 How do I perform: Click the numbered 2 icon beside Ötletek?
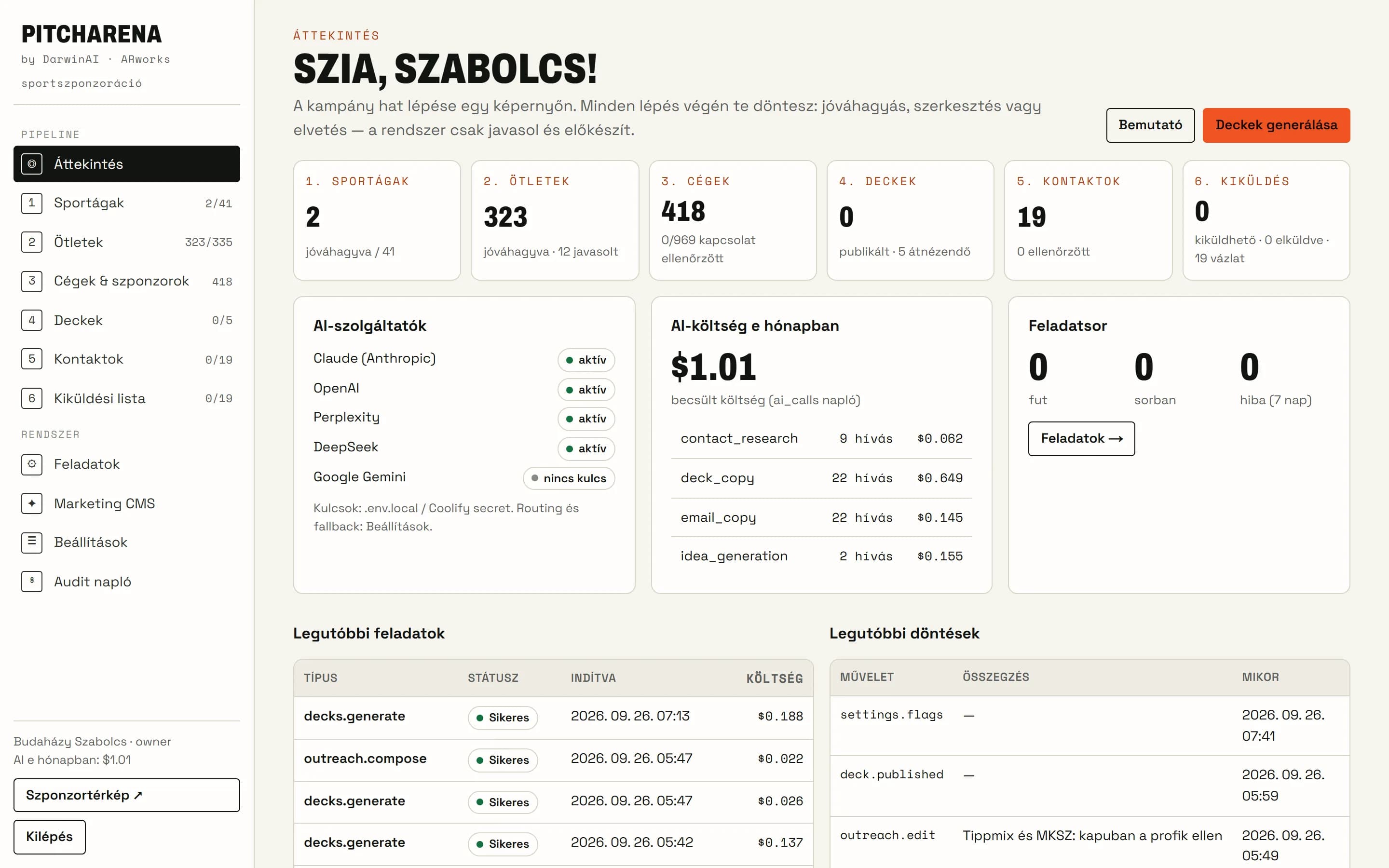coord(31,242)
